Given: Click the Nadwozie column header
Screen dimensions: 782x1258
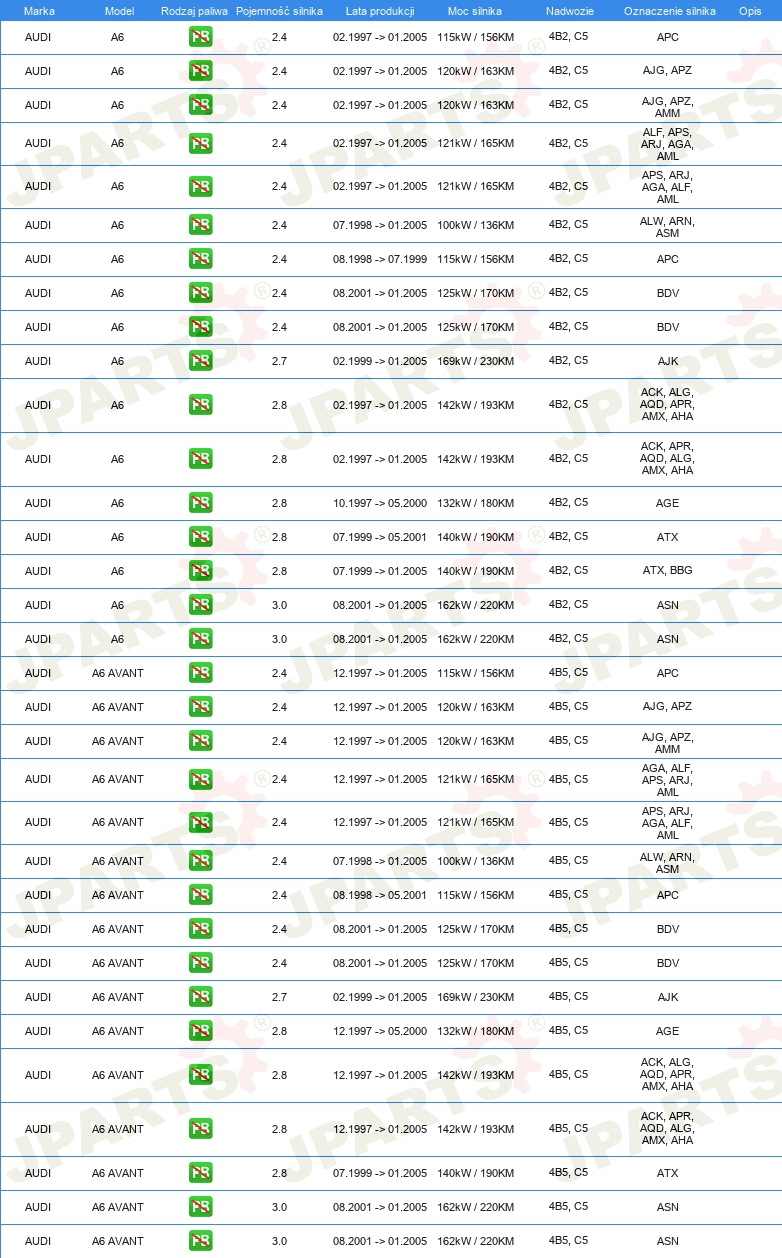Looking at the screenshot, I should tap(569, 11).
